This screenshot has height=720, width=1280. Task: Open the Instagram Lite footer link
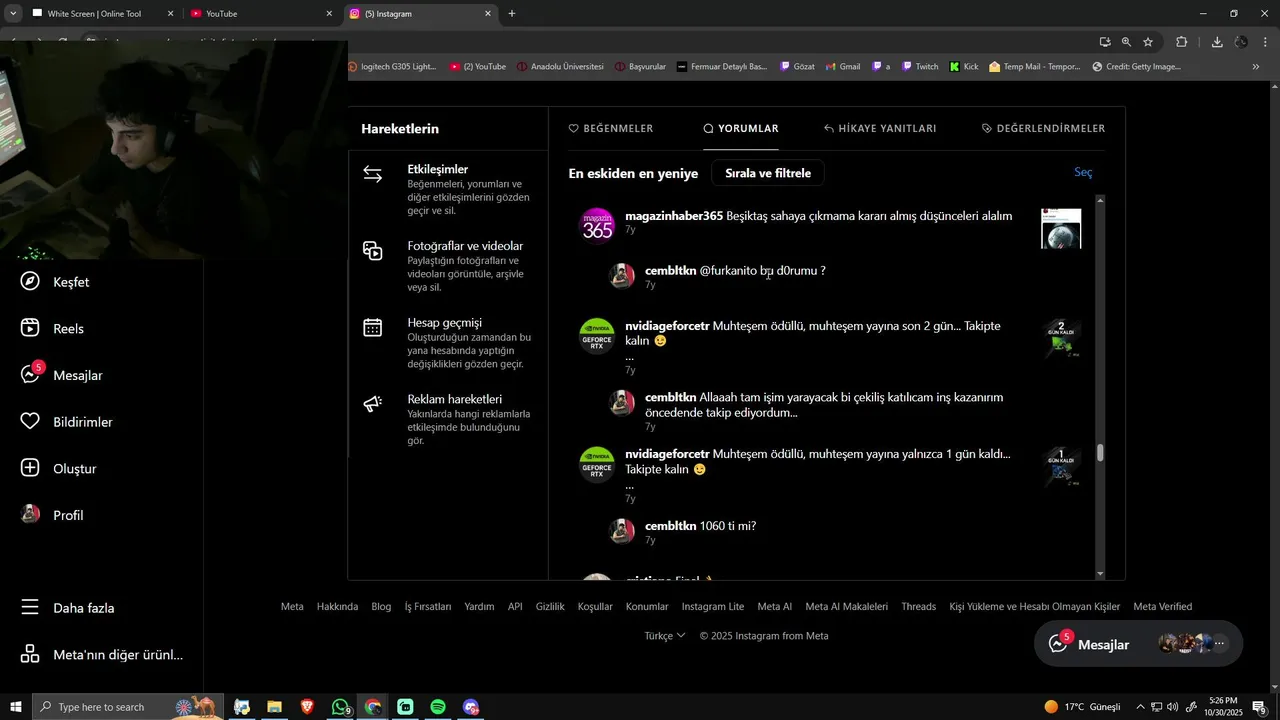pos(713,606)
